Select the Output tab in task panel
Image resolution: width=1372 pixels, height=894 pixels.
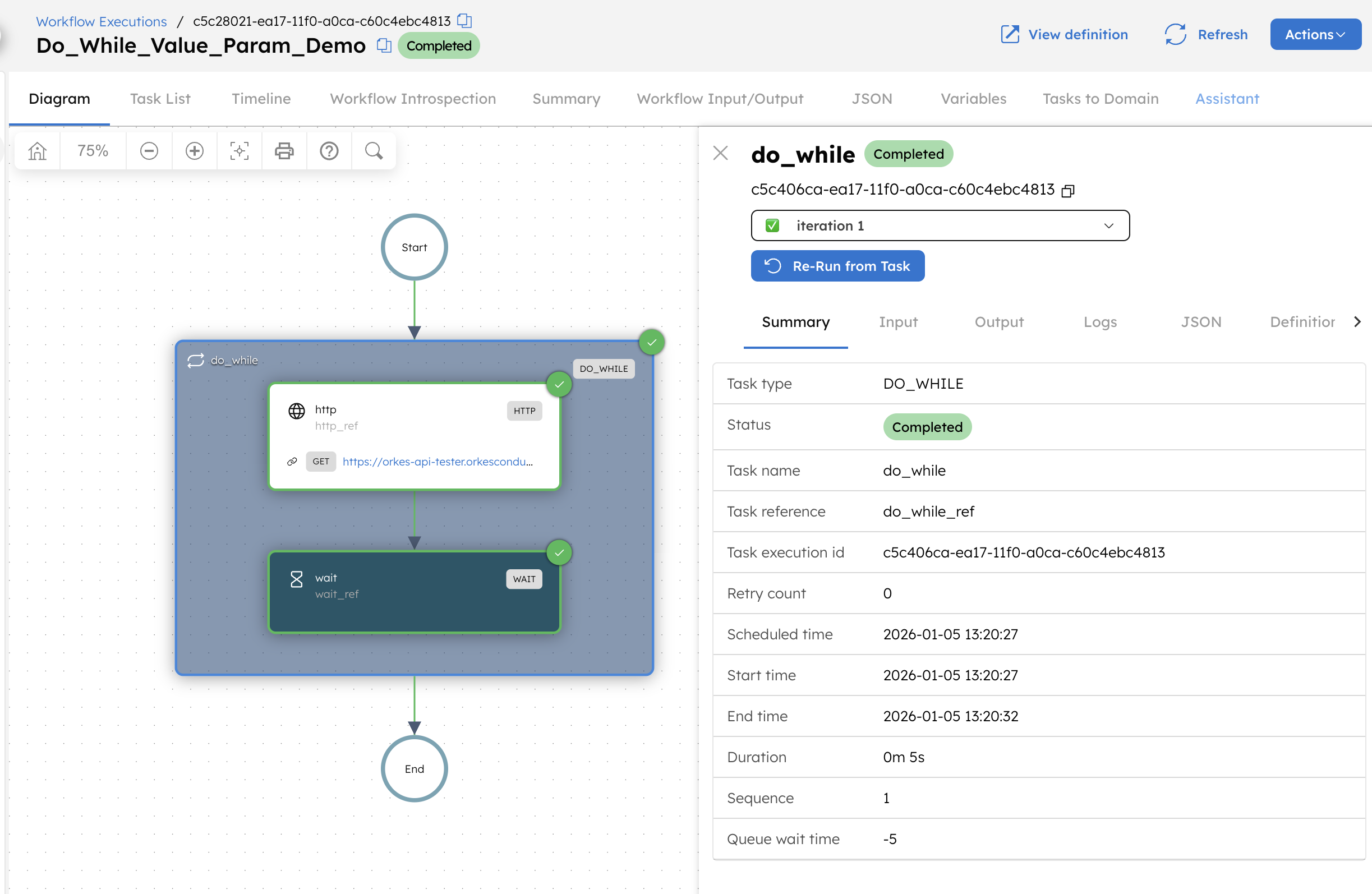[x=998, y=322]
